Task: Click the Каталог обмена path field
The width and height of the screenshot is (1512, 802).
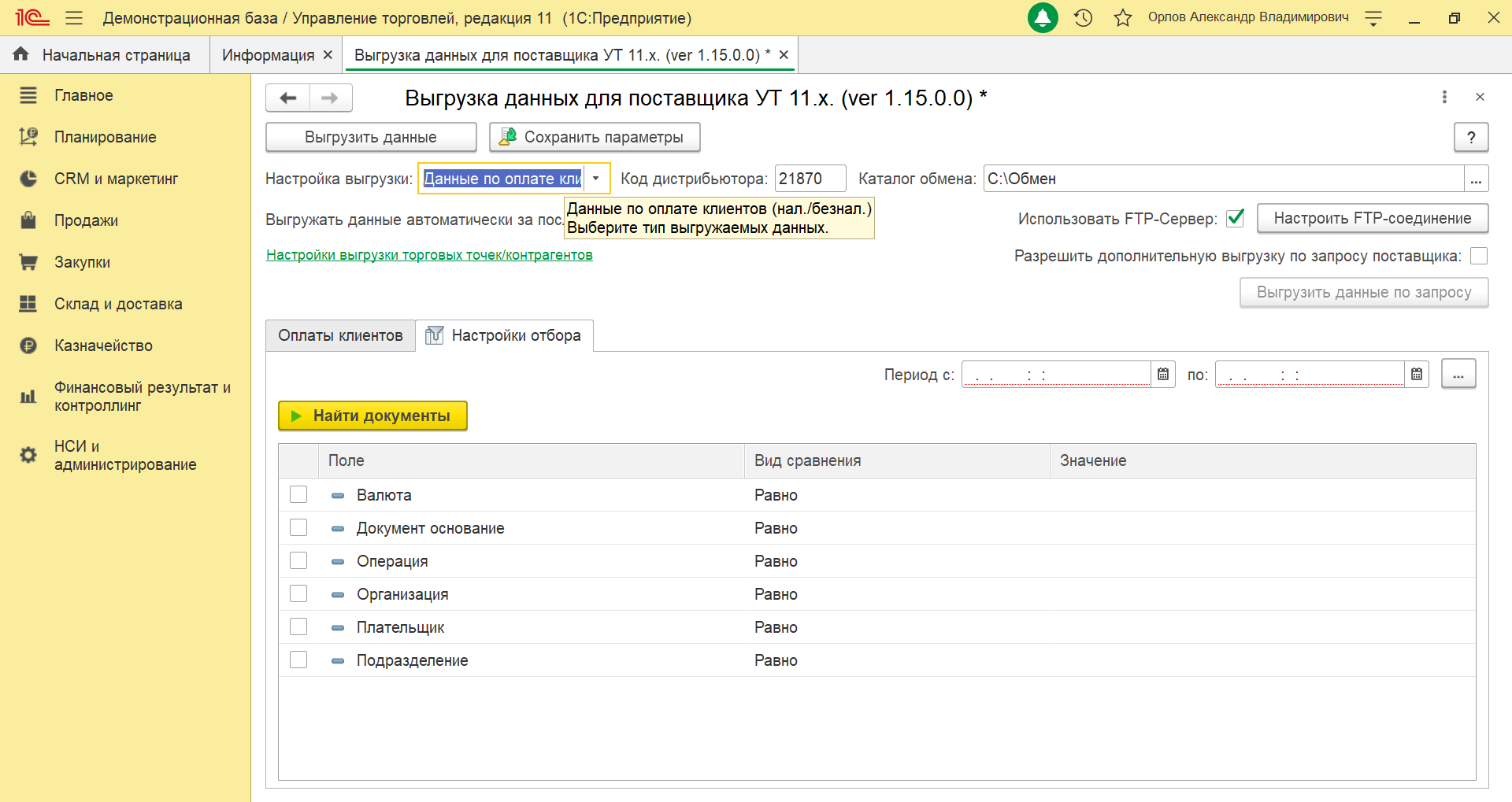Action: click(x=1224, y=179)
